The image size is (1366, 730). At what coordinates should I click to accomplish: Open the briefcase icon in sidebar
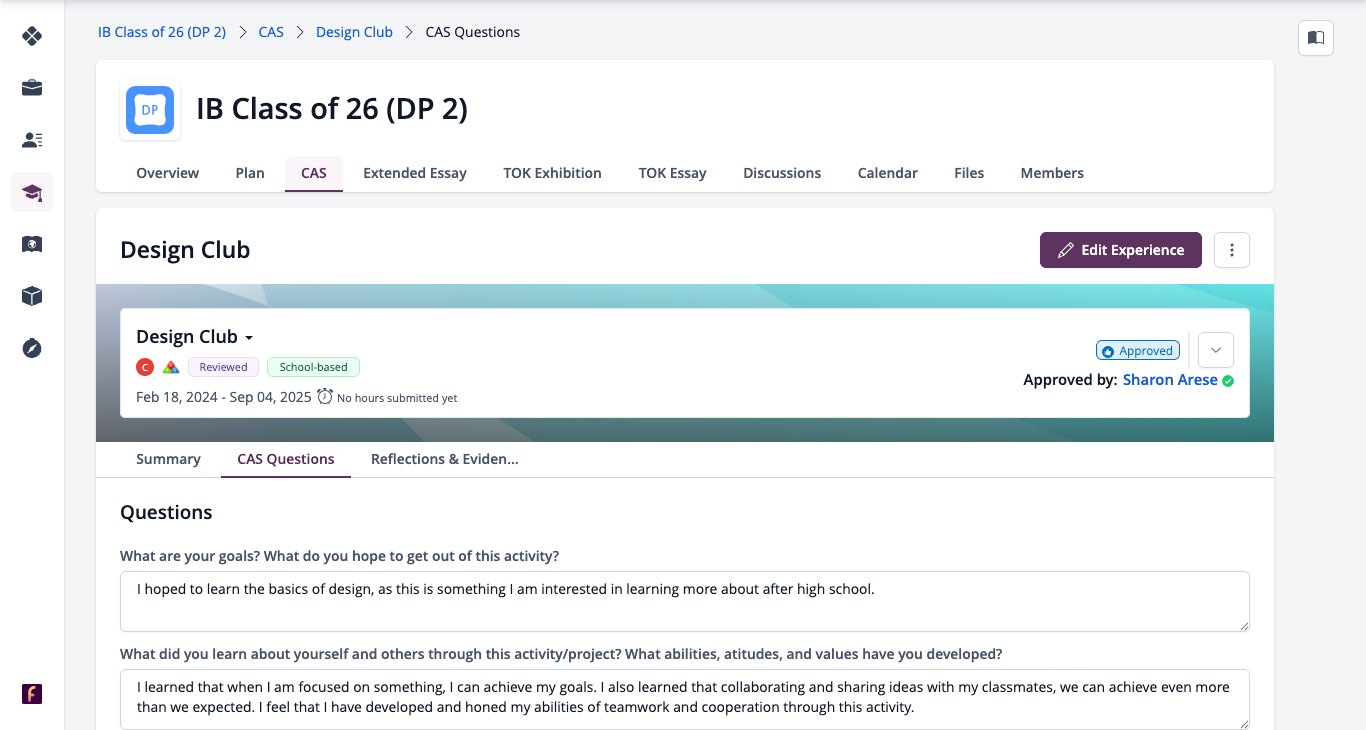tap(32, 88)
